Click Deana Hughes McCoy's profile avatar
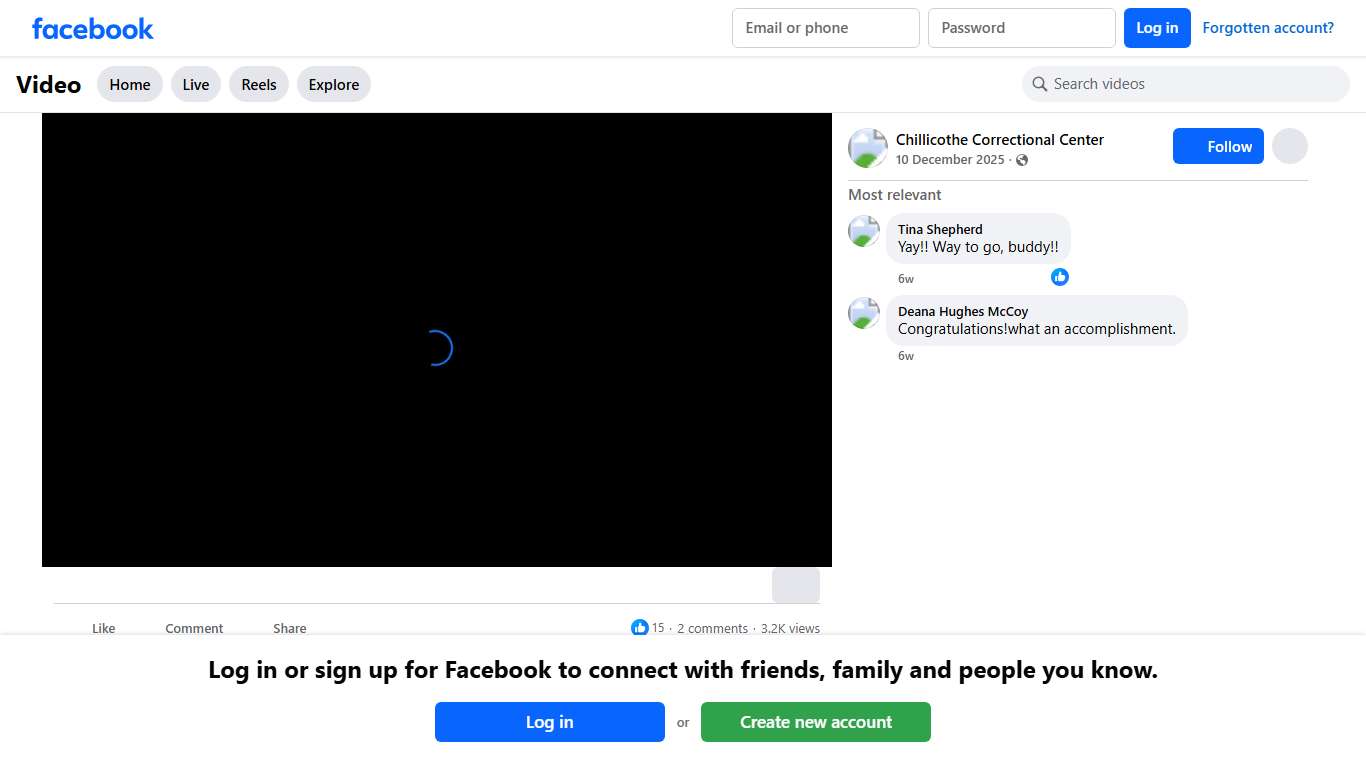Screen dimensions: 1366x768 (864, 313)
